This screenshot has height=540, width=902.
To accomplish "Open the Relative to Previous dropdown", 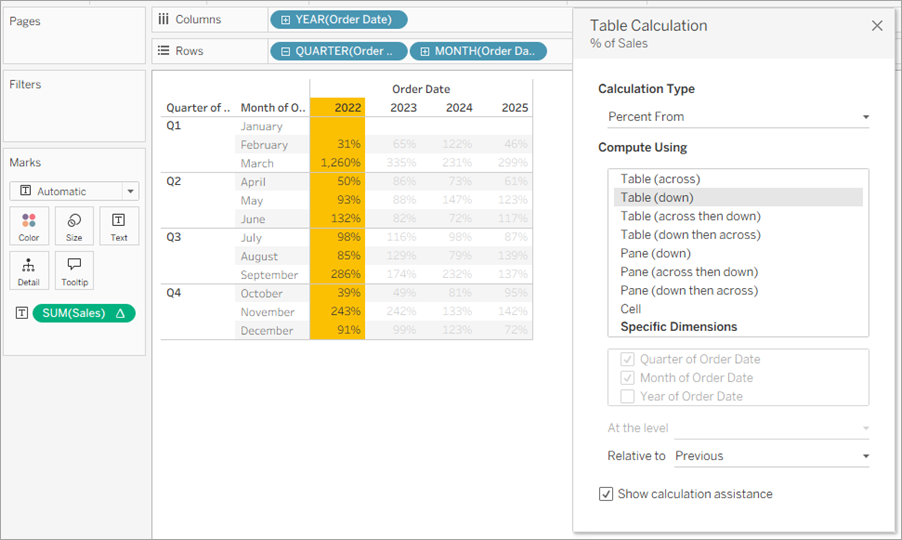I will [x=772, y=456].
